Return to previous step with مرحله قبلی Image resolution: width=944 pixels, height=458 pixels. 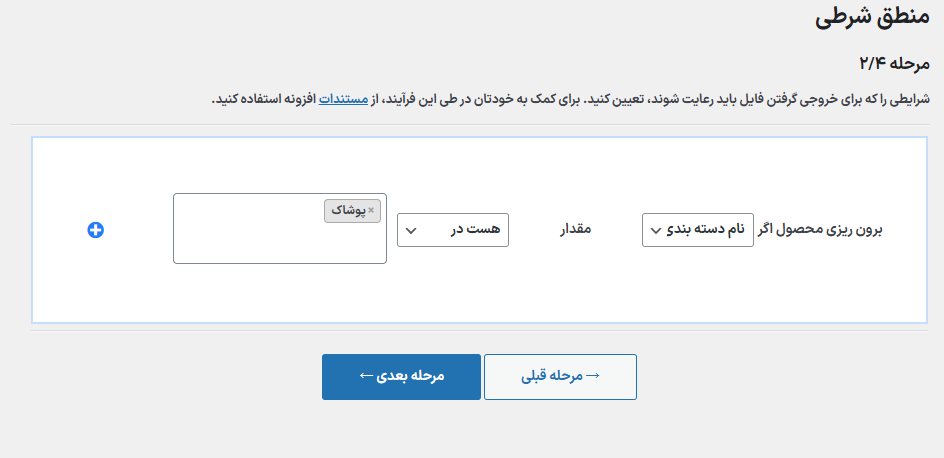pyautogui.click(x=560, y=376)
